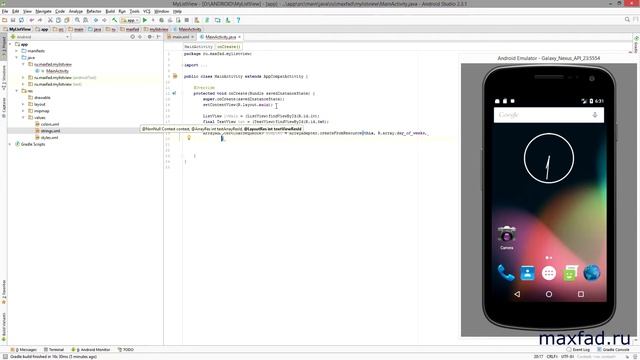
Task: Expand Gradle Scripts node
Action: (x=10, y=144)
